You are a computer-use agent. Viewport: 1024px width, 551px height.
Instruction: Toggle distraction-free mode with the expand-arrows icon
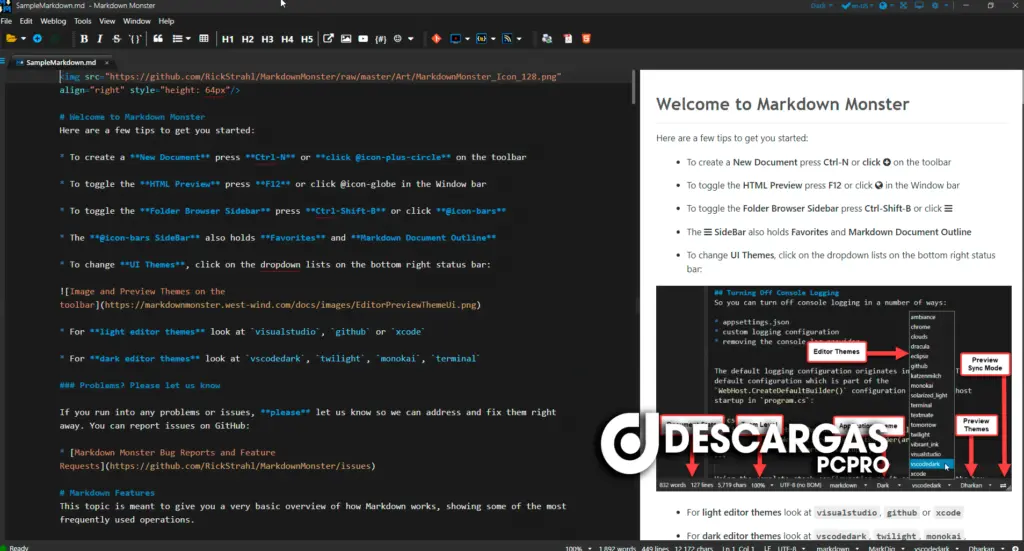(903, 6)
